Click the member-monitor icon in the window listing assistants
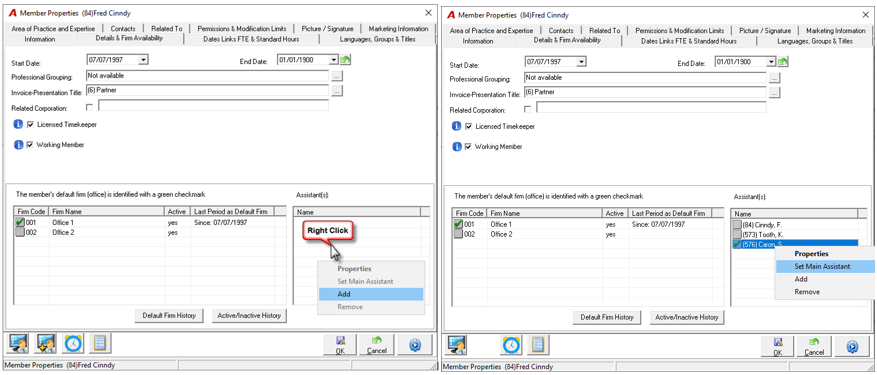 click(458, 345)
